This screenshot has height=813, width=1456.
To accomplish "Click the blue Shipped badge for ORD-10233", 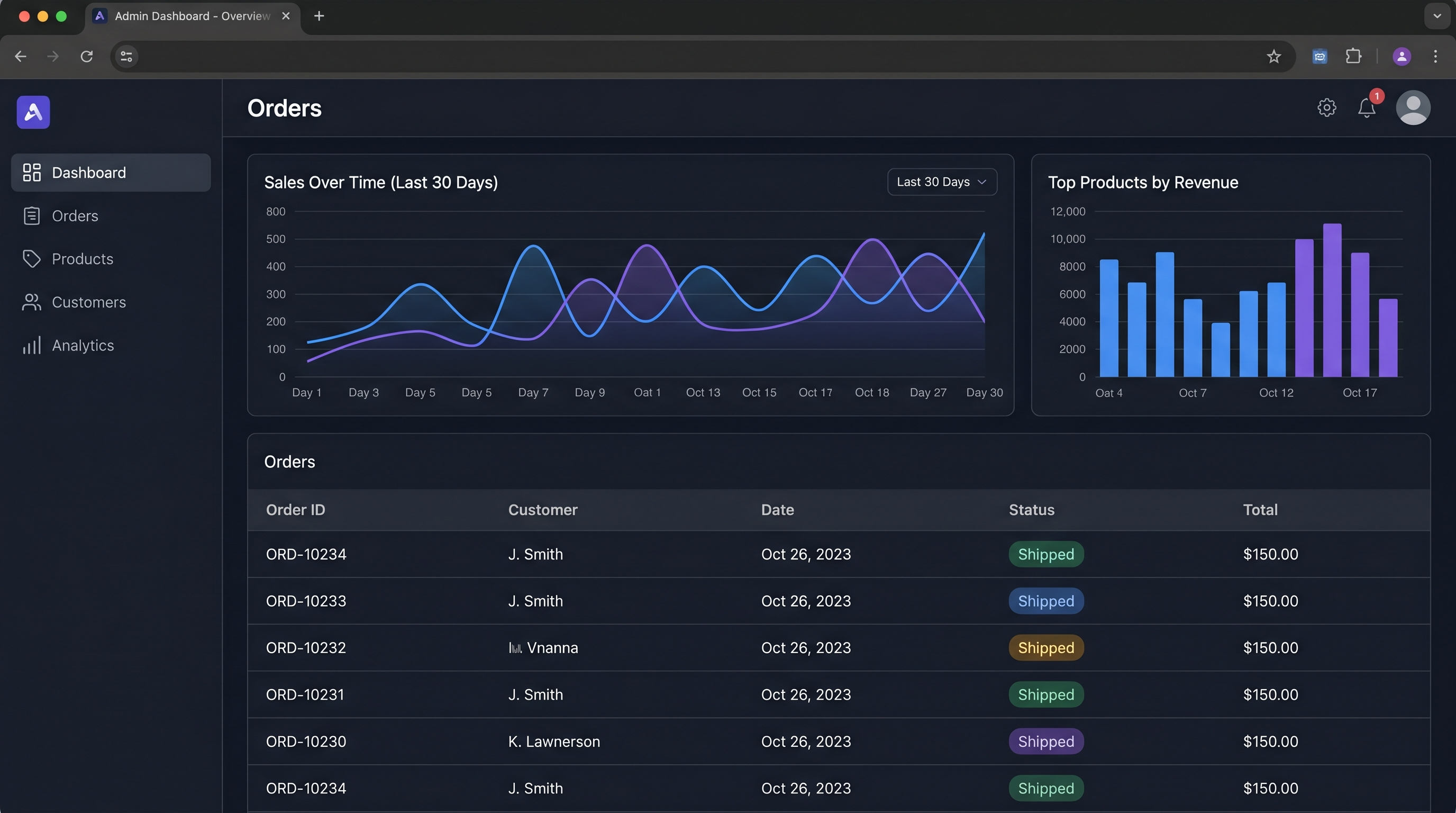I will coord(1046,601).
